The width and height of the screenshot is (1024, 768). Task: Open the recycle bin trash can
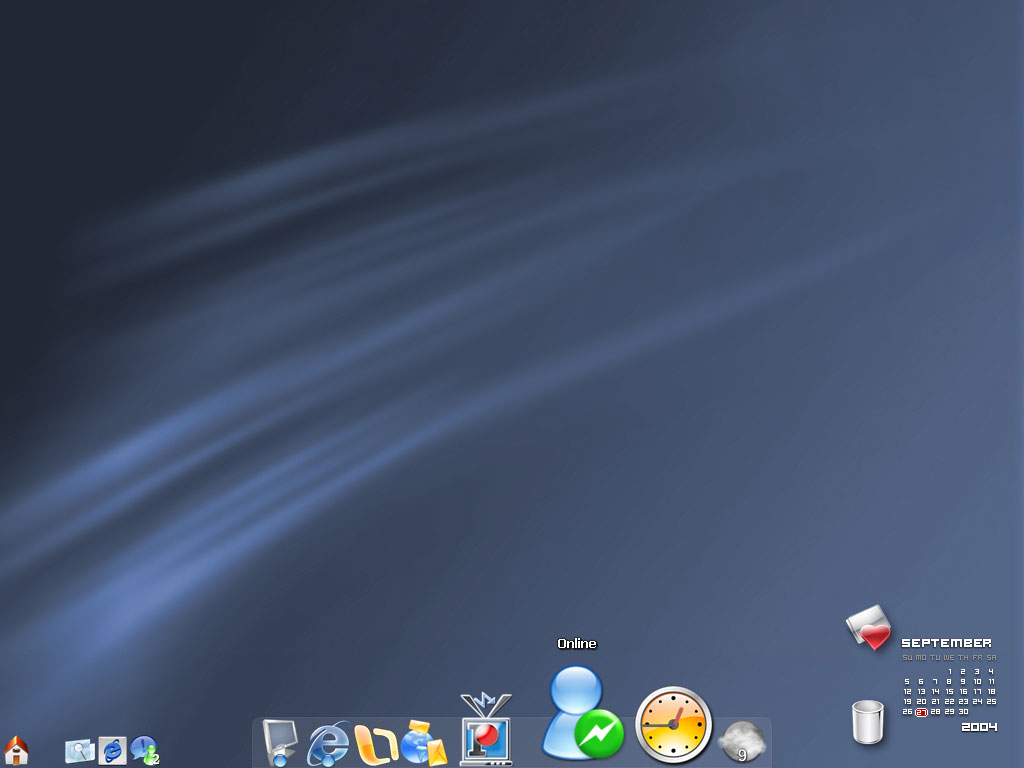point(868,721)
